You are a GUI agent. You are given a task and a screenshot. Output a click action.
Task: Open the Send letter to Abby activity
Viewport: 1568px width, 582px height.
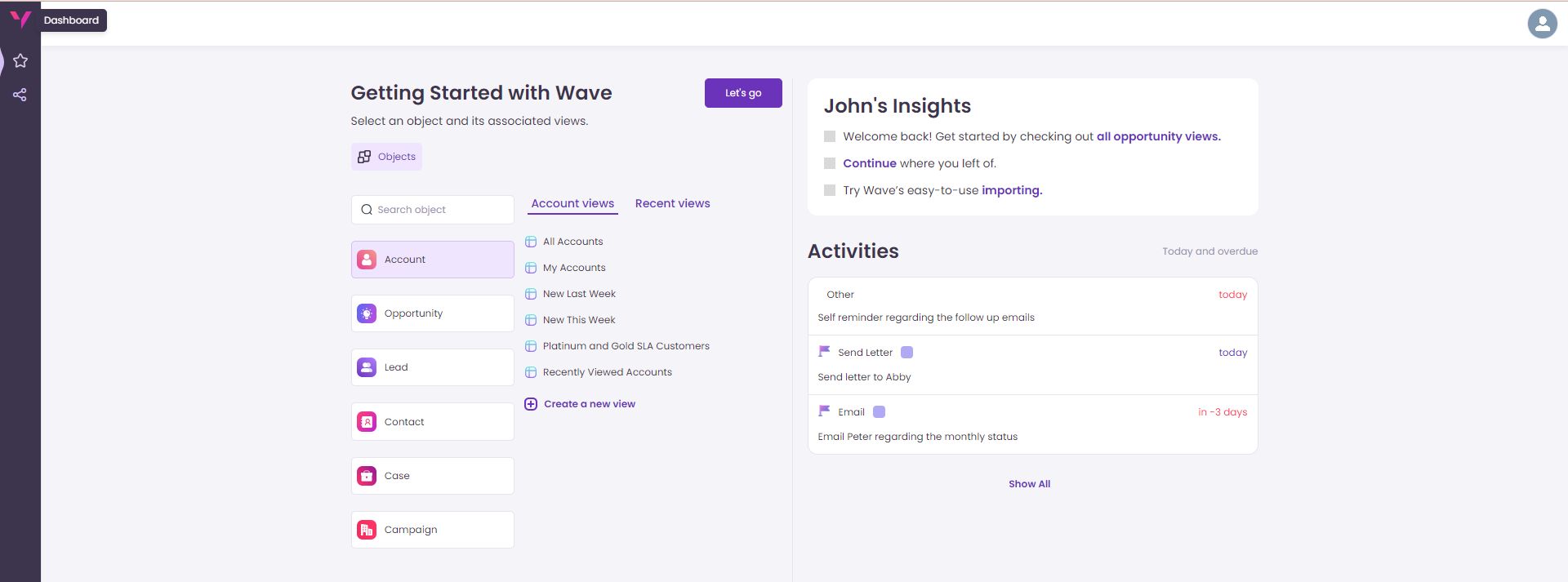(x=1033, y=365)
